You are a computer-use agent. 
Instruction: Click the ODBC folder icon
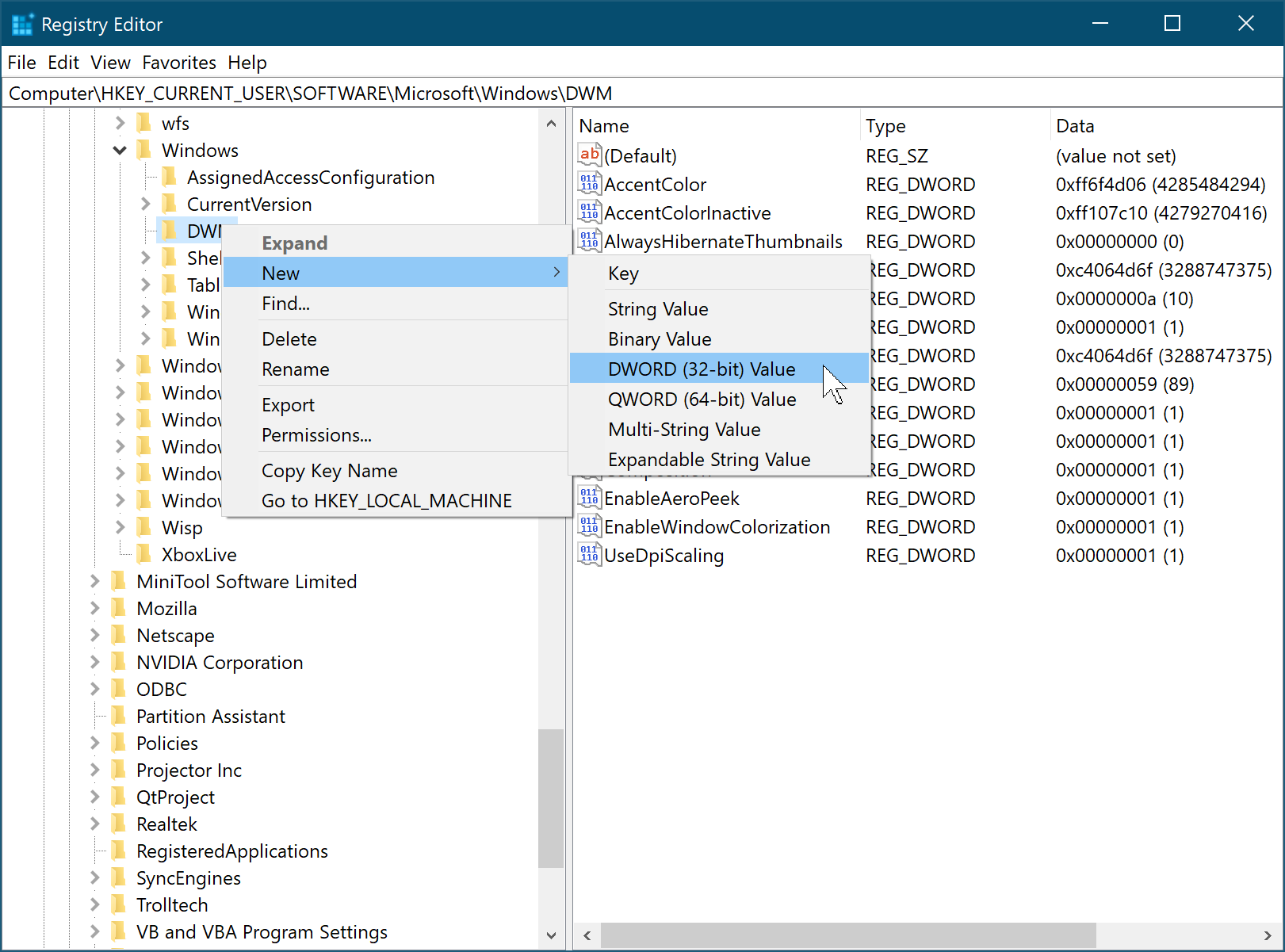point(119,689)
